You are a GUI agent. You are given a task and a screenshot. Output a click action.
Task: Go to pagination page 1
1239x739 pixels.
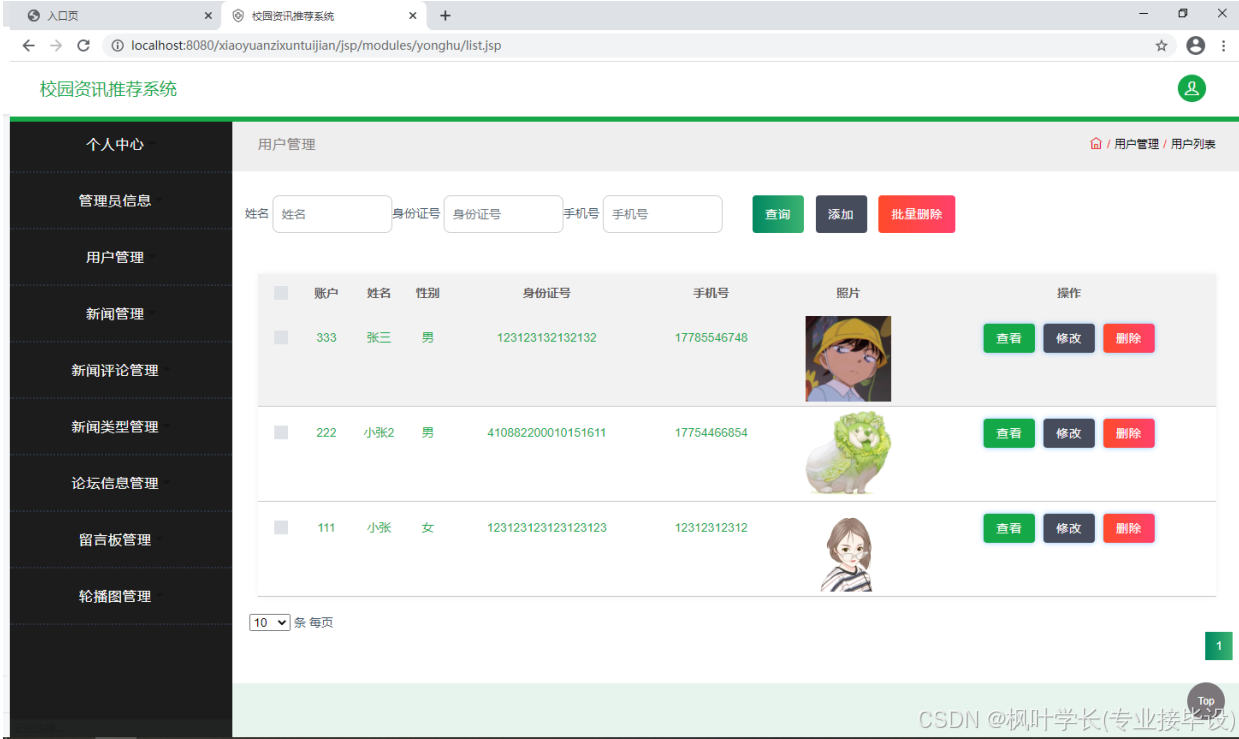(x=1219, y=646)
